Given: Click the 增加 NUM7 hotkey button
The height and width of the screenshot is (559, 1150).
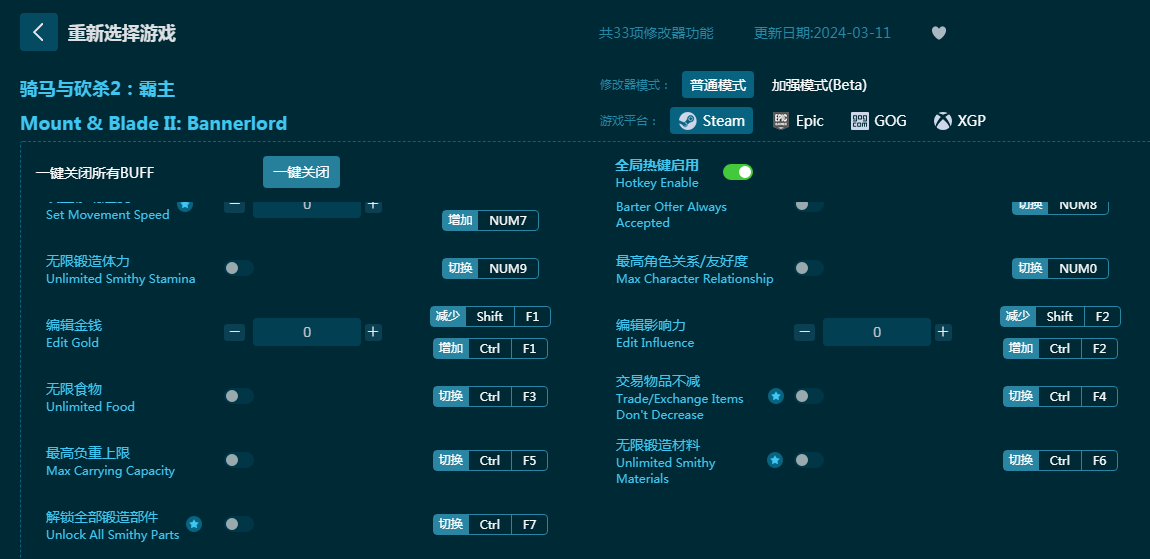Looking at the screenshot, I should 490,220.
